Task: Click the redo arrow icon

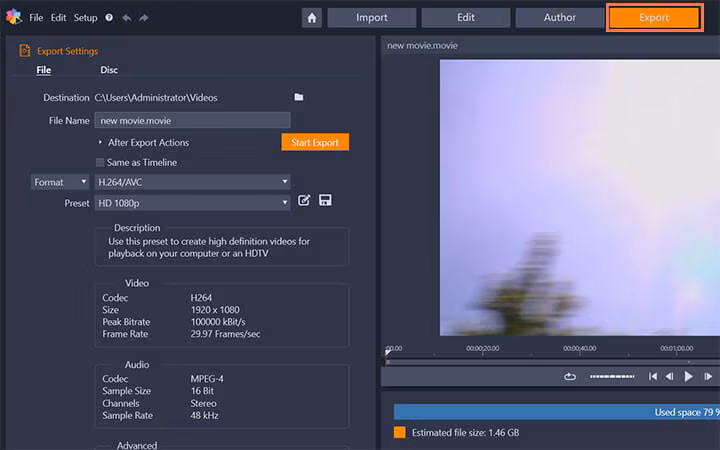Action: pyautogui.click(x=144, y=18)
